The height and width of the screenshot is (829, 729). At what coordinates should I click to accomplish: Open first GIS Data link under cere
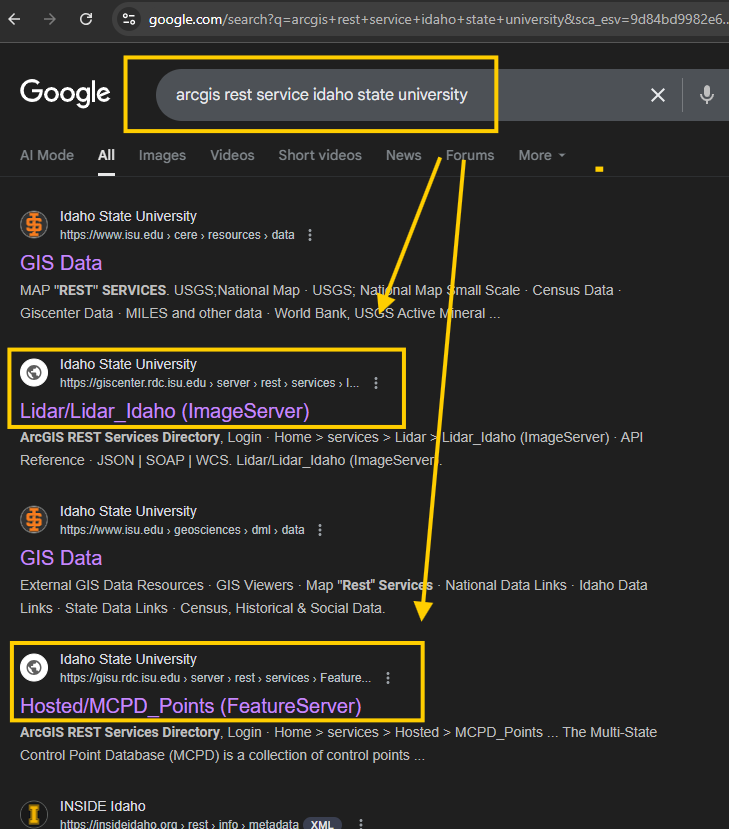[x=61, y=263]
